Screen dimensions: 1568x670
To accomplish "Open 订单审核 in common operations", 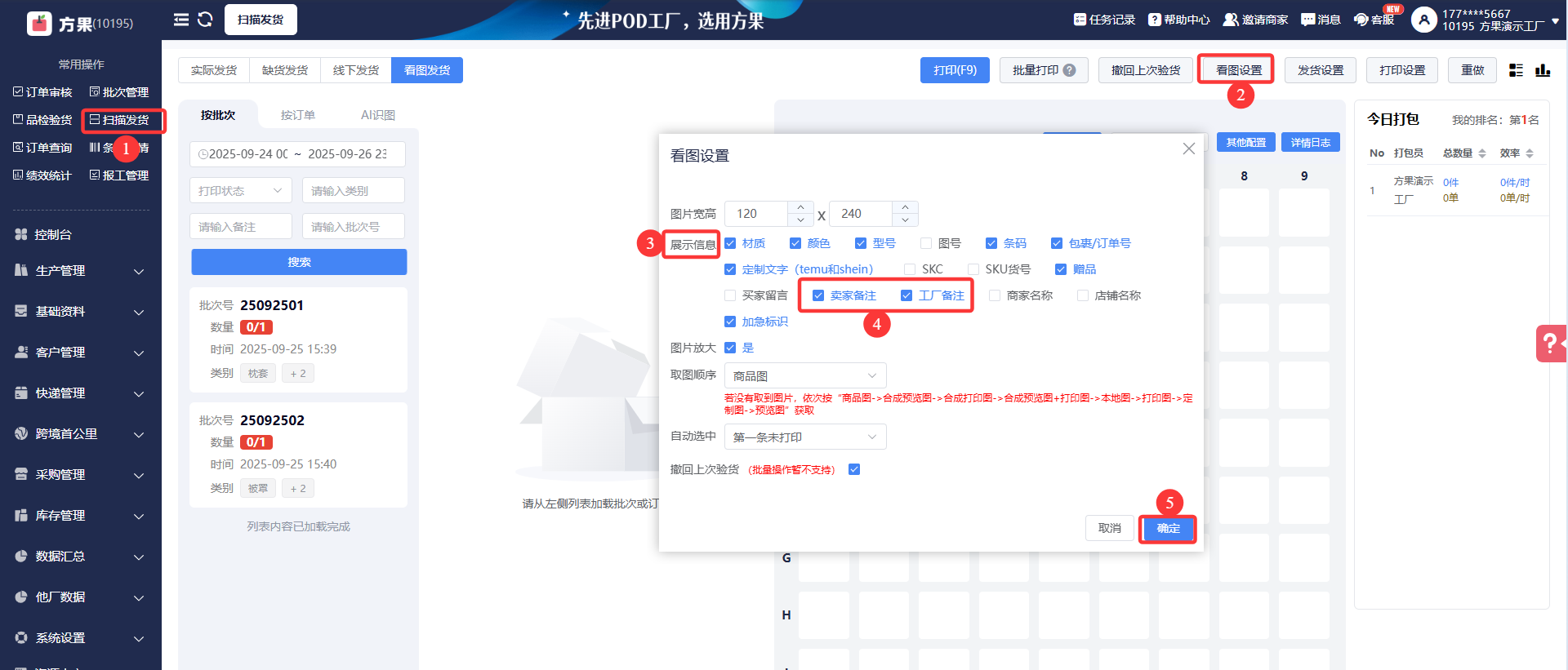I will tap(42, 92).
